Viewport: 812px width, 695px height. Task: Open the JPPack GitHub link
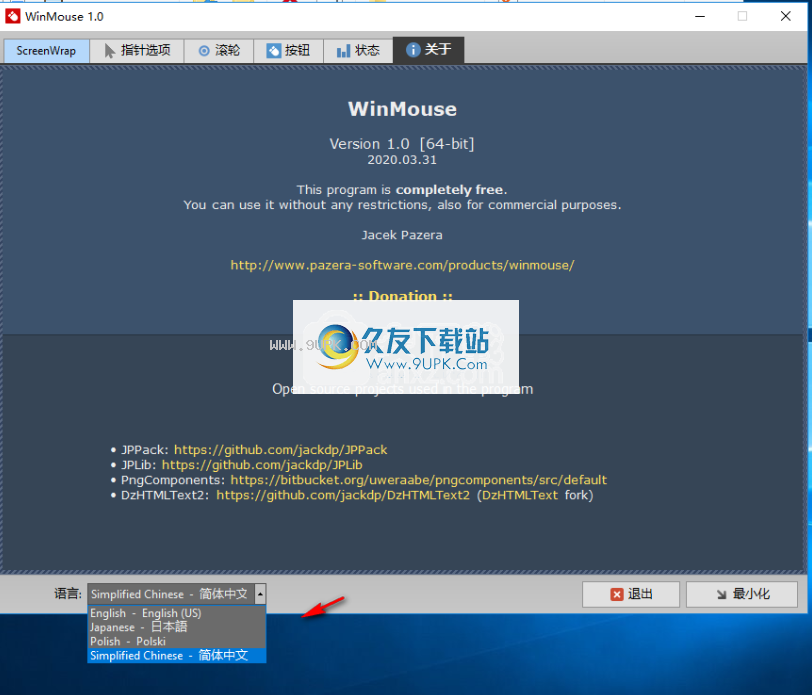click(281, 450)
